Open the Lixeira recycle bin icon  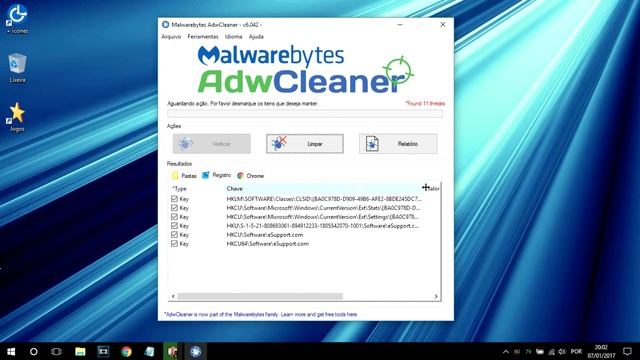pyautogui.click(x=18, y=68)
